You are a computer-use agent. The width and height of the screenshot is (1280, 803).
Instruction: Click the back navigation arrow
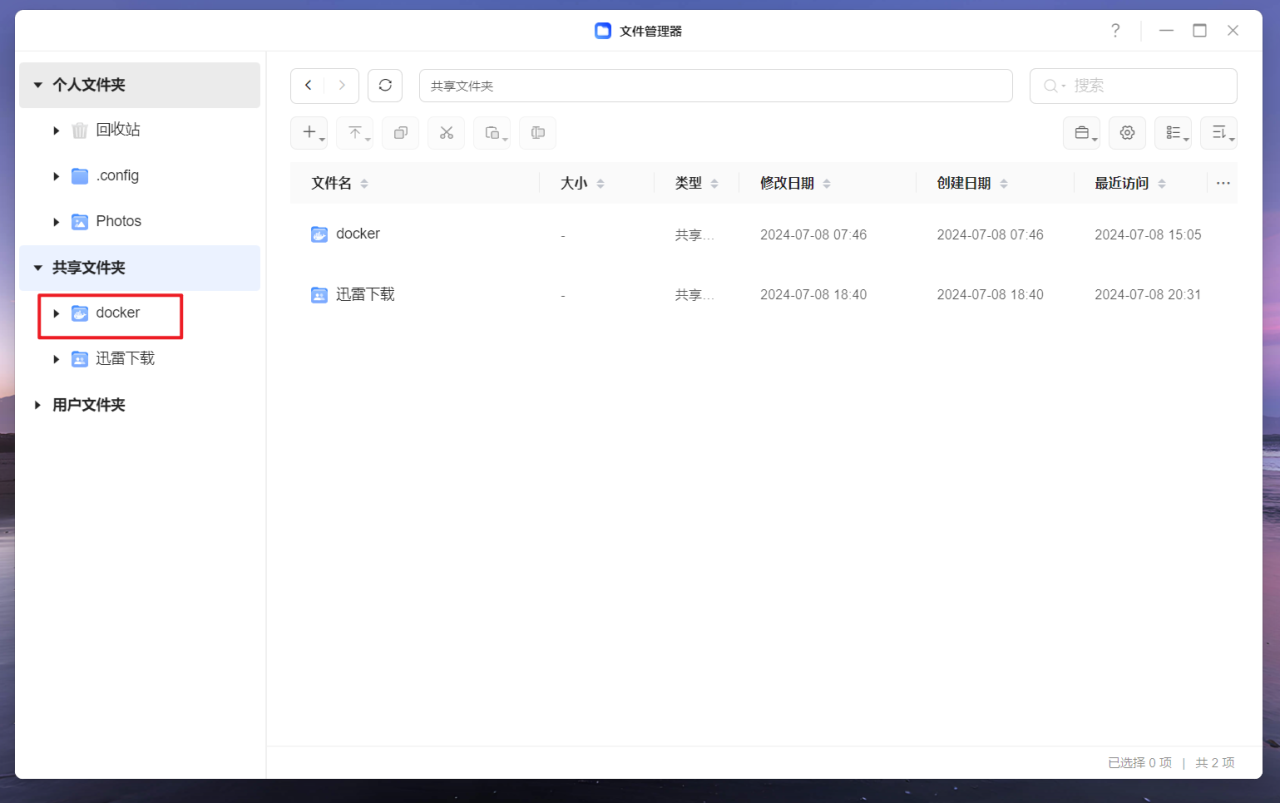pyautogui.click(x=308, y=85)
